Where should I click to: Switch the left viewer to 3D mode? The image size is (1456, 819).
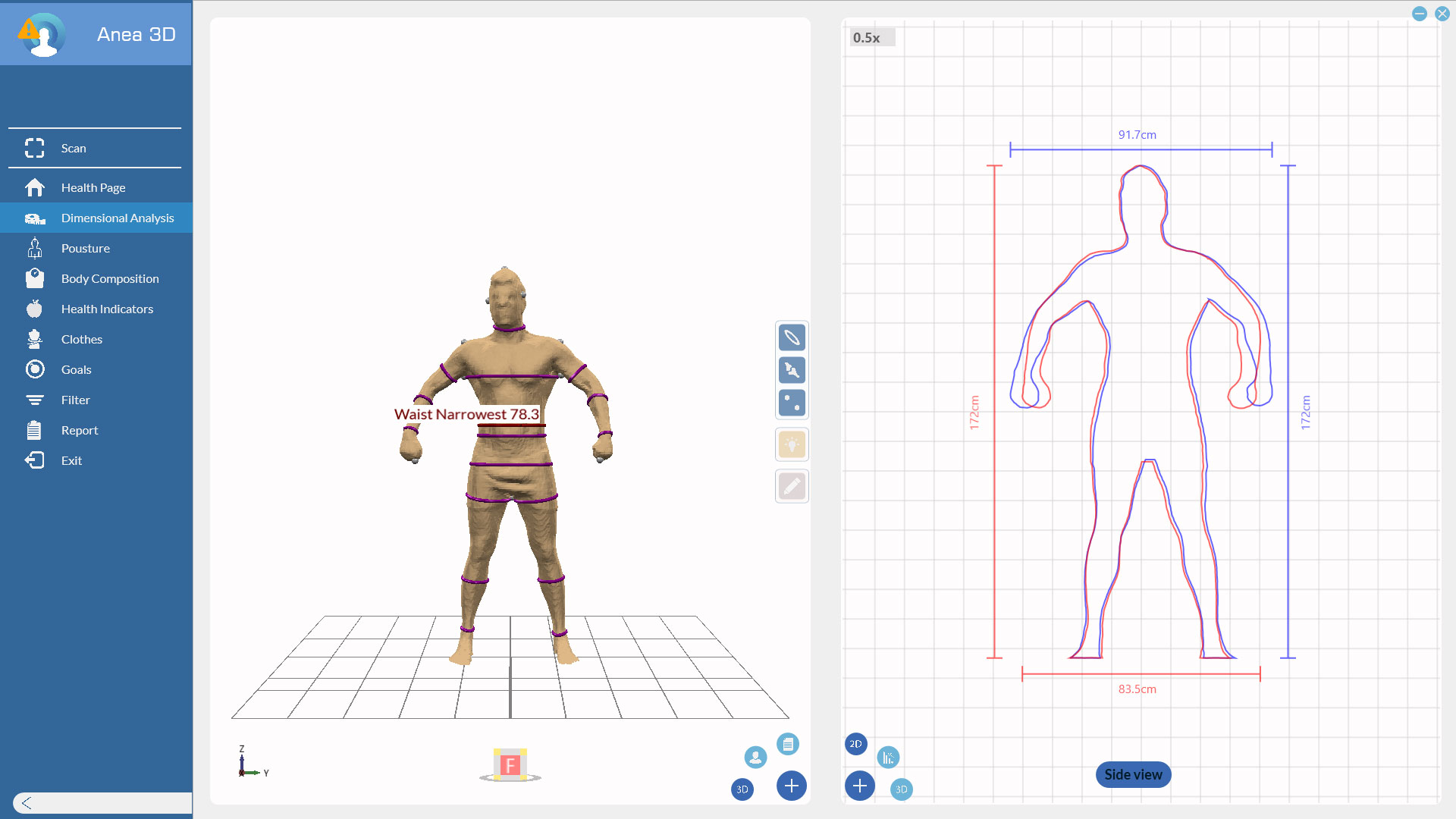click(x=742, y=789)
